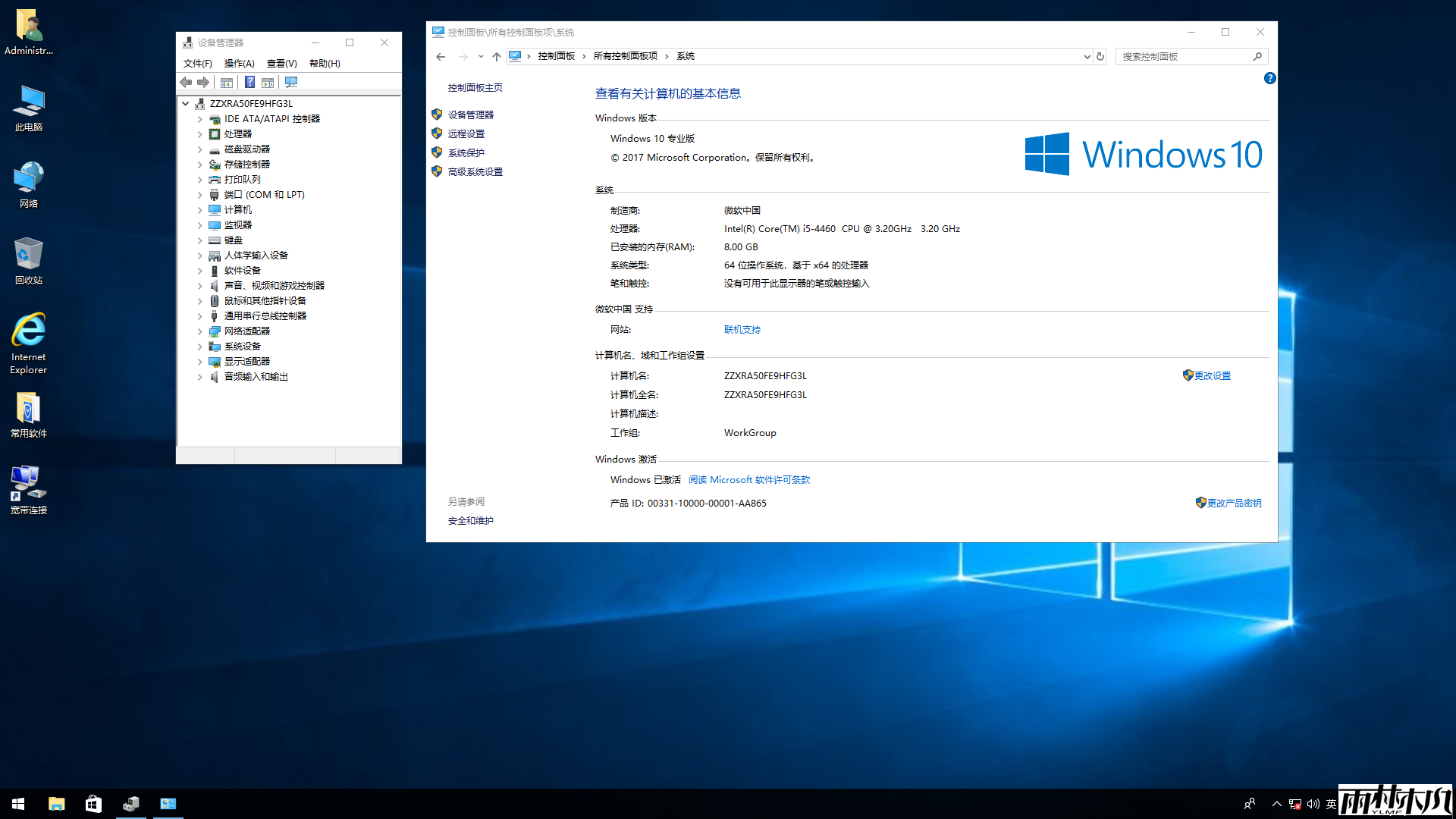Image resolution: width=1456 pixels, height=819 pixels.
Task: Open the address bar history dropdown
Action: coord(1087,56)
